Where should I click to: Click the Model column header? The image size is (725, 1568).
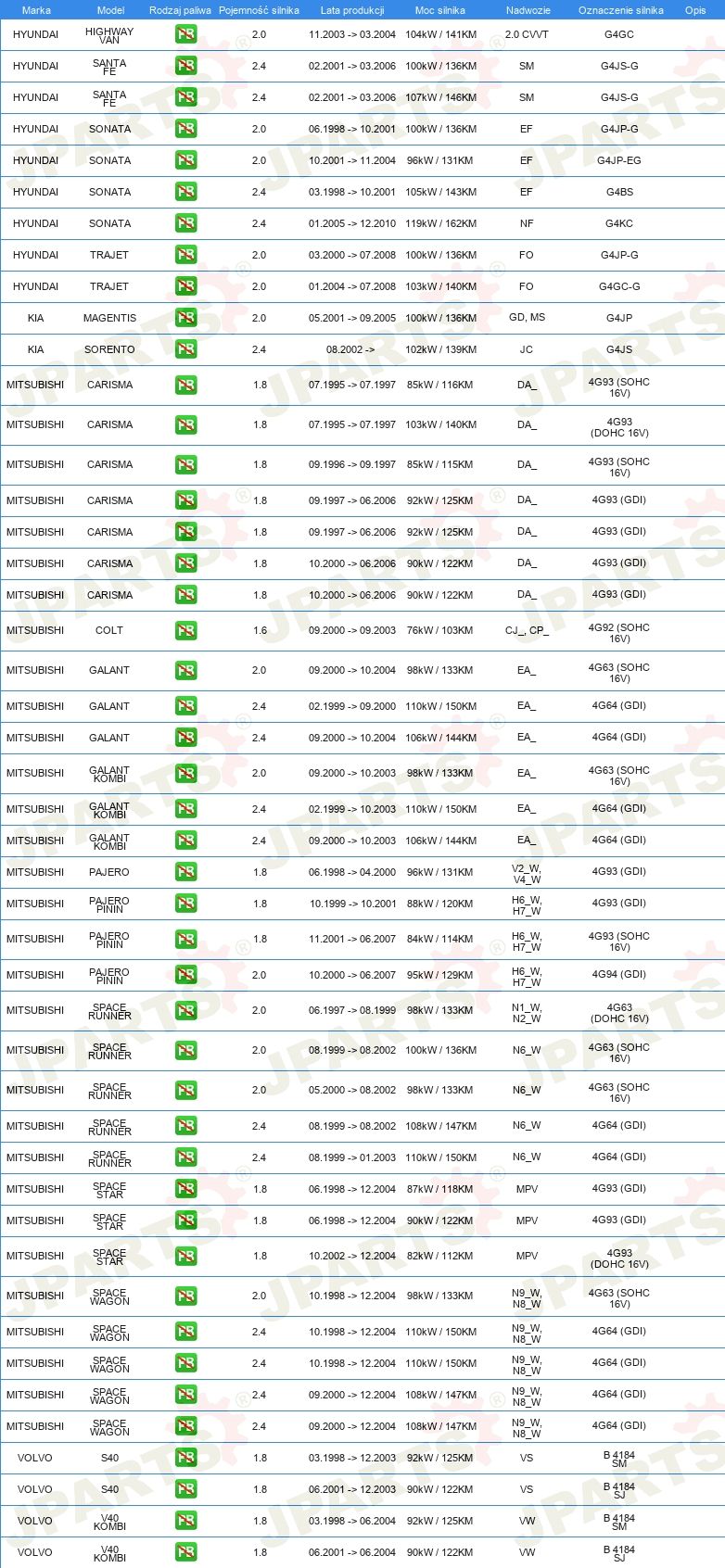(x=110, y=10)
